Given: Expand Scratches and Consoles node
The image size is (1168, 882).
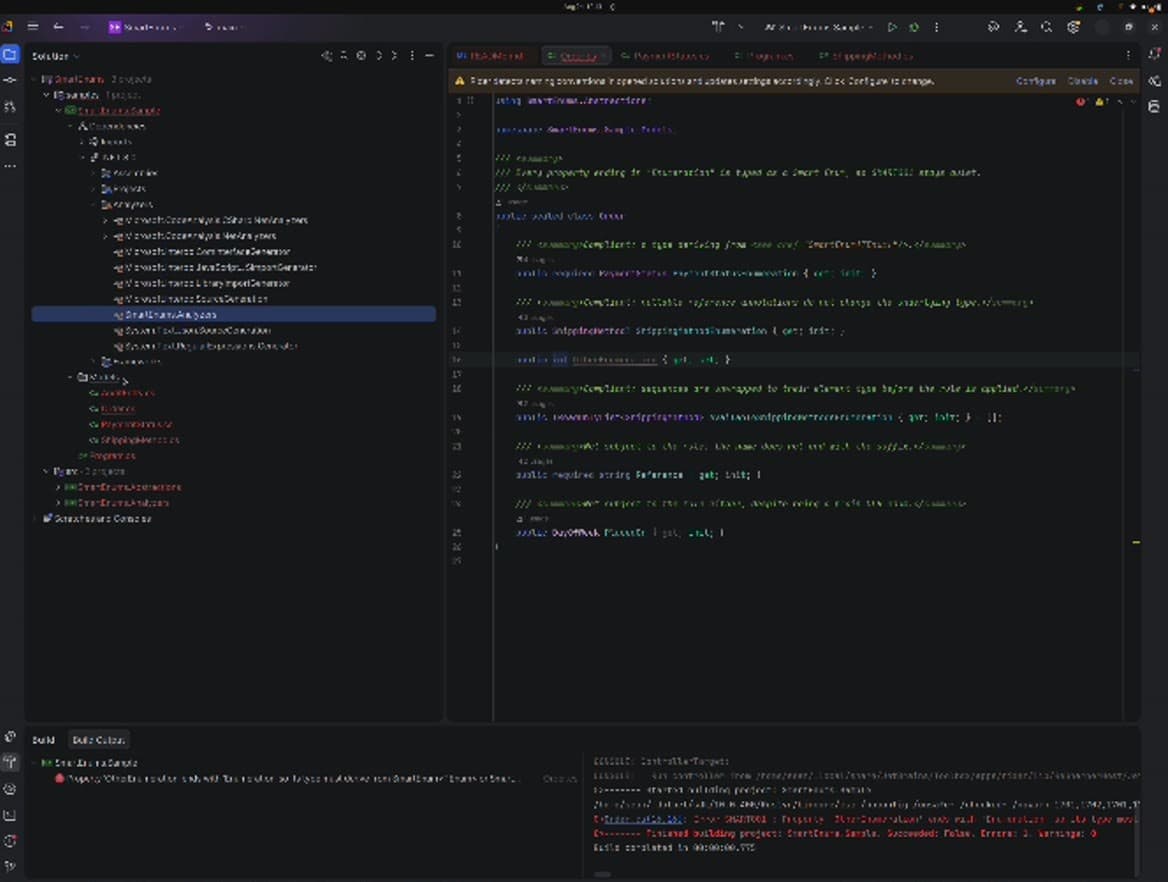Looking at the screenshot, I should point(34,518).
